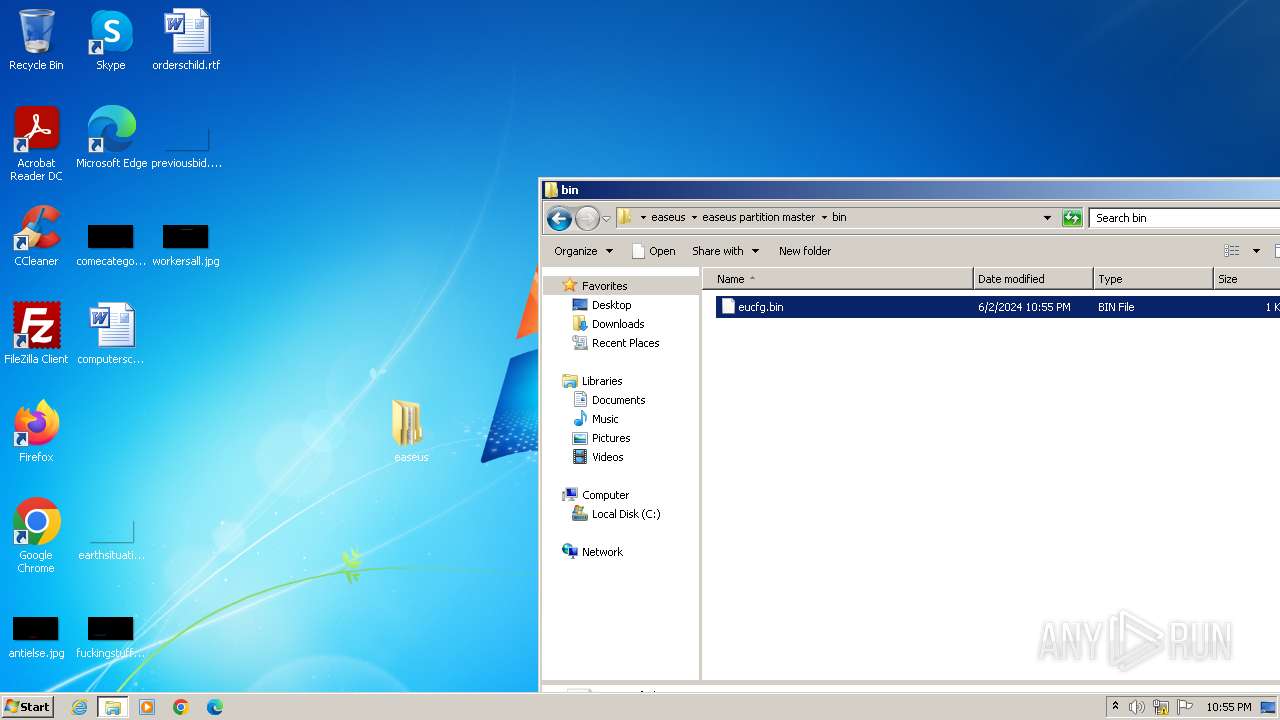Screen dimensions: 1280x720
Task: Click the taskbar clock showing 10:55 PM
Action: point(1228,707)
